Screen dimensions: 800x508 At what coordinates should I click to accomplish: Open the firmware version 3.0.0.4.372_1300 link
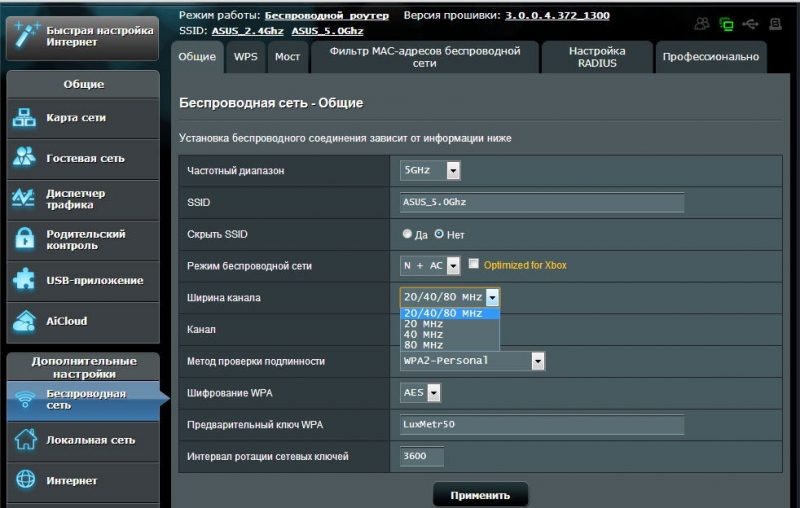(x=557, y=15)
